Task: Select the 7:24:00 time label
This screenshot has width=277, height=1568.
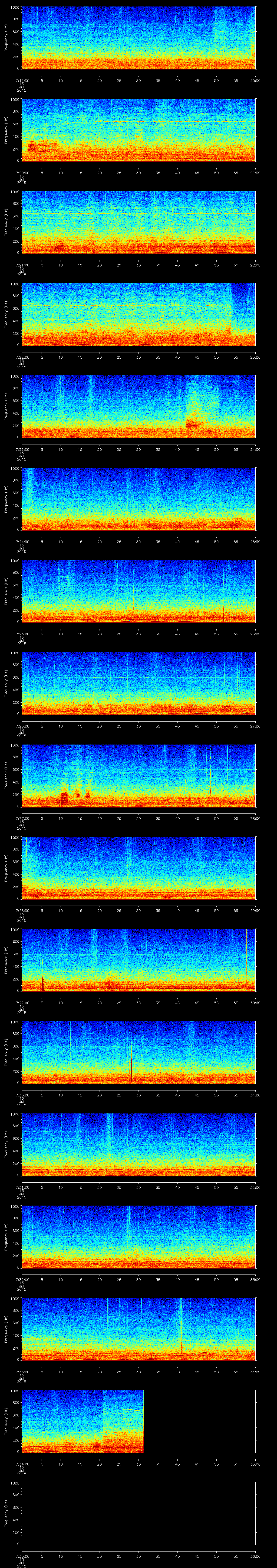Action: coord(22,541)
